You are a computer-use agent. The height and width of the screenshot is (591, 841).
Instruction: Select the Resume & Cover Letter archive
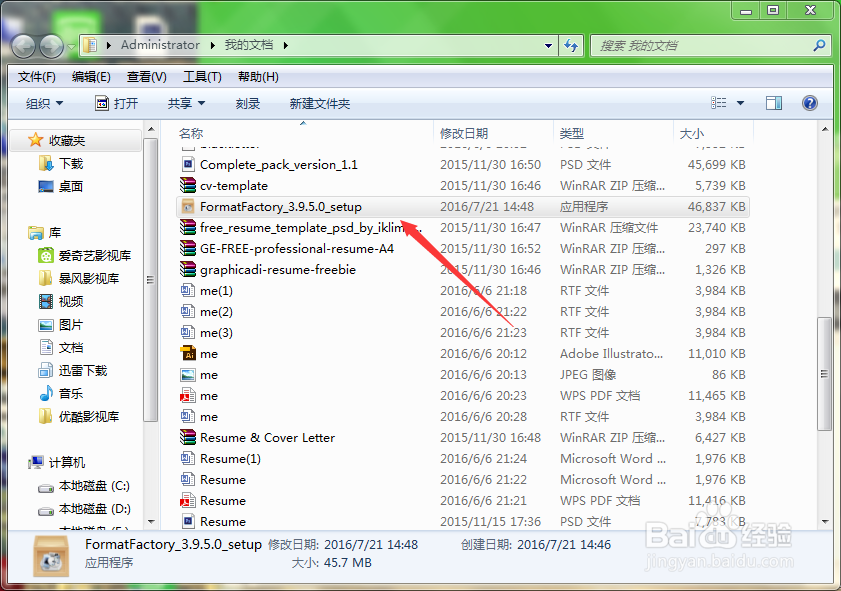pyautogui.click(x=462, y=437)
